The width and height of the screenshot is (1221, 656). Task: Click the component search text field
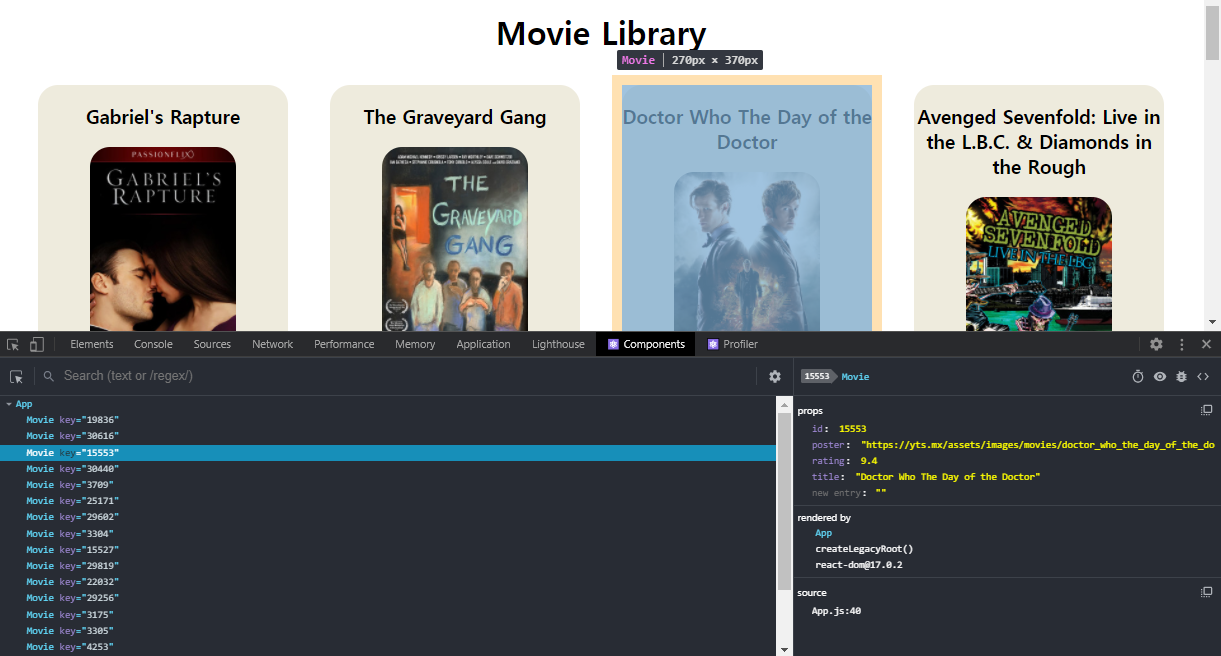point(405,376)
